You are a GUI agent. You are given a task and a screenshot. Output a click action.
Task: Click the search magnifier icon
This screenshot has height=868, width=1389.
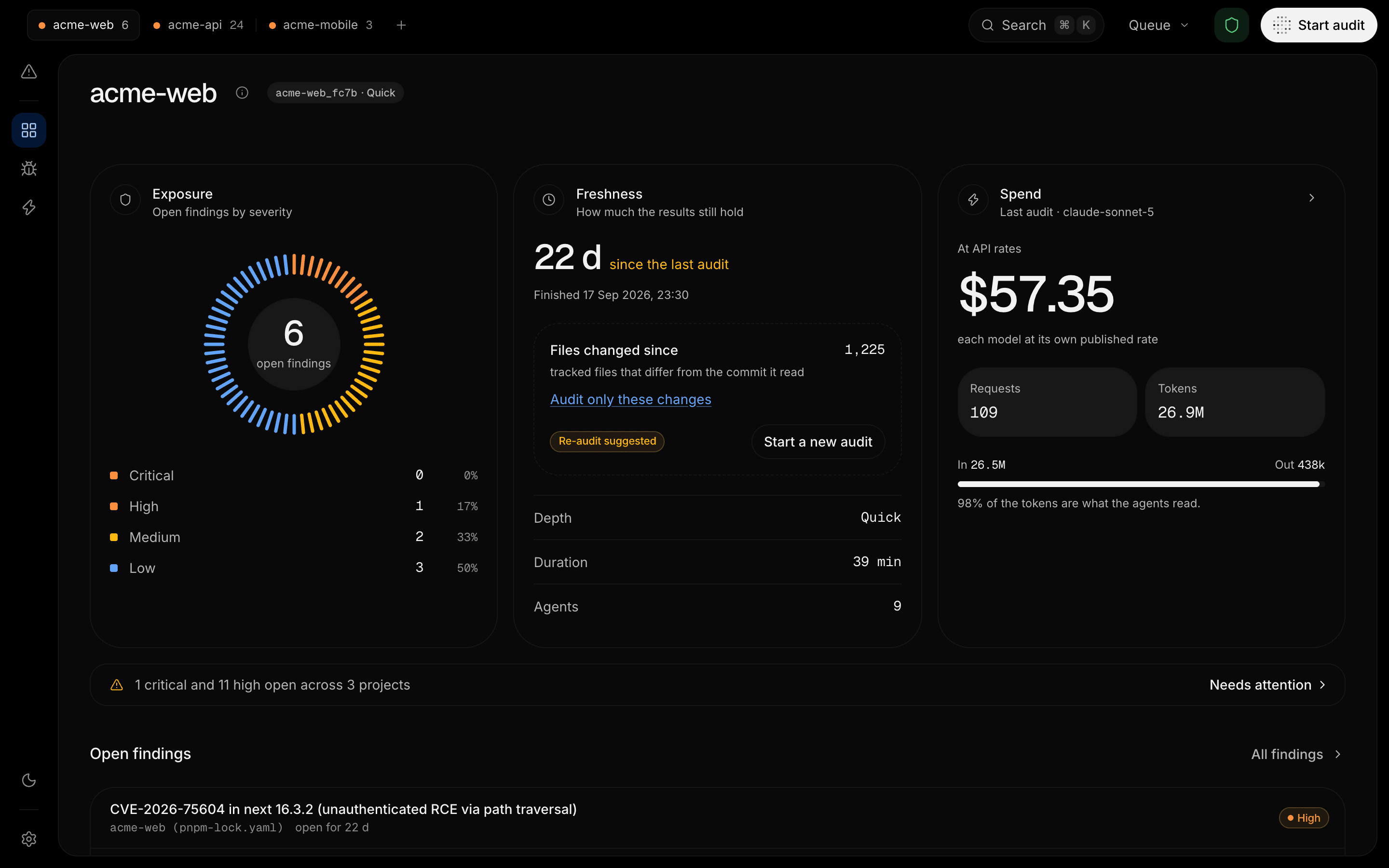(x=987, y=25)
